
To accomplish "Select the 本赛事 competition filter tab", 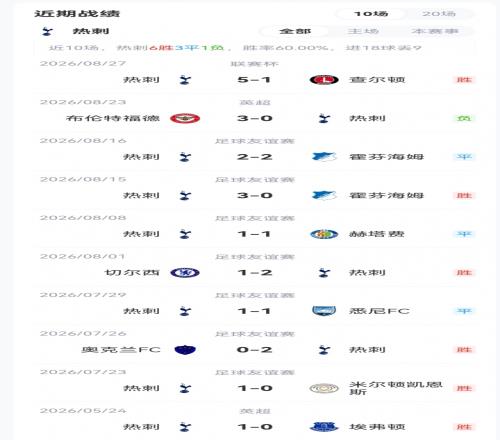I will click(x=435, y=31).
